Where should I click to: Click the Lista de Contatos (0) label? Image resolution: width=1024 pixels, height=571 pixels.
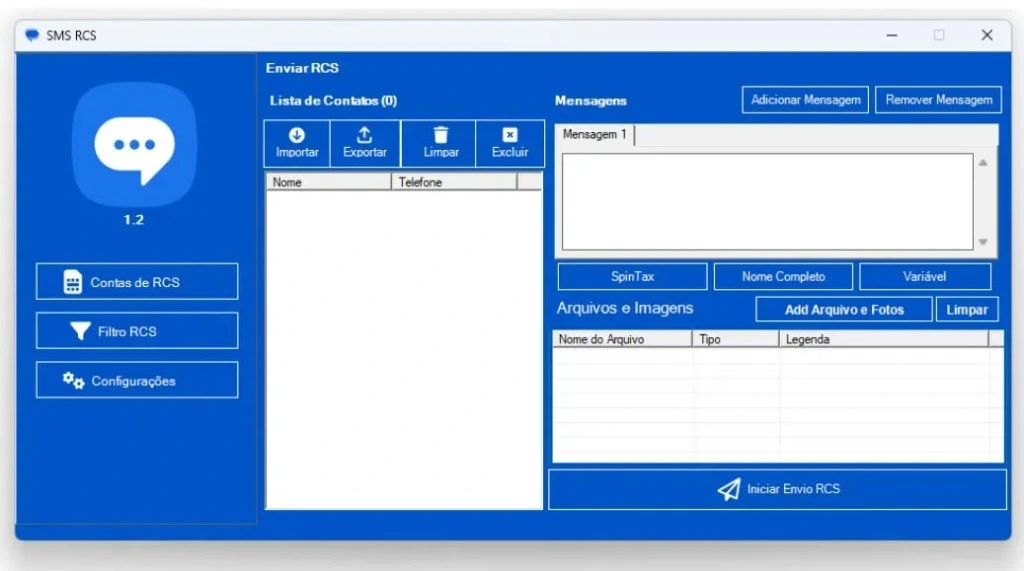(x=333, y=101)
